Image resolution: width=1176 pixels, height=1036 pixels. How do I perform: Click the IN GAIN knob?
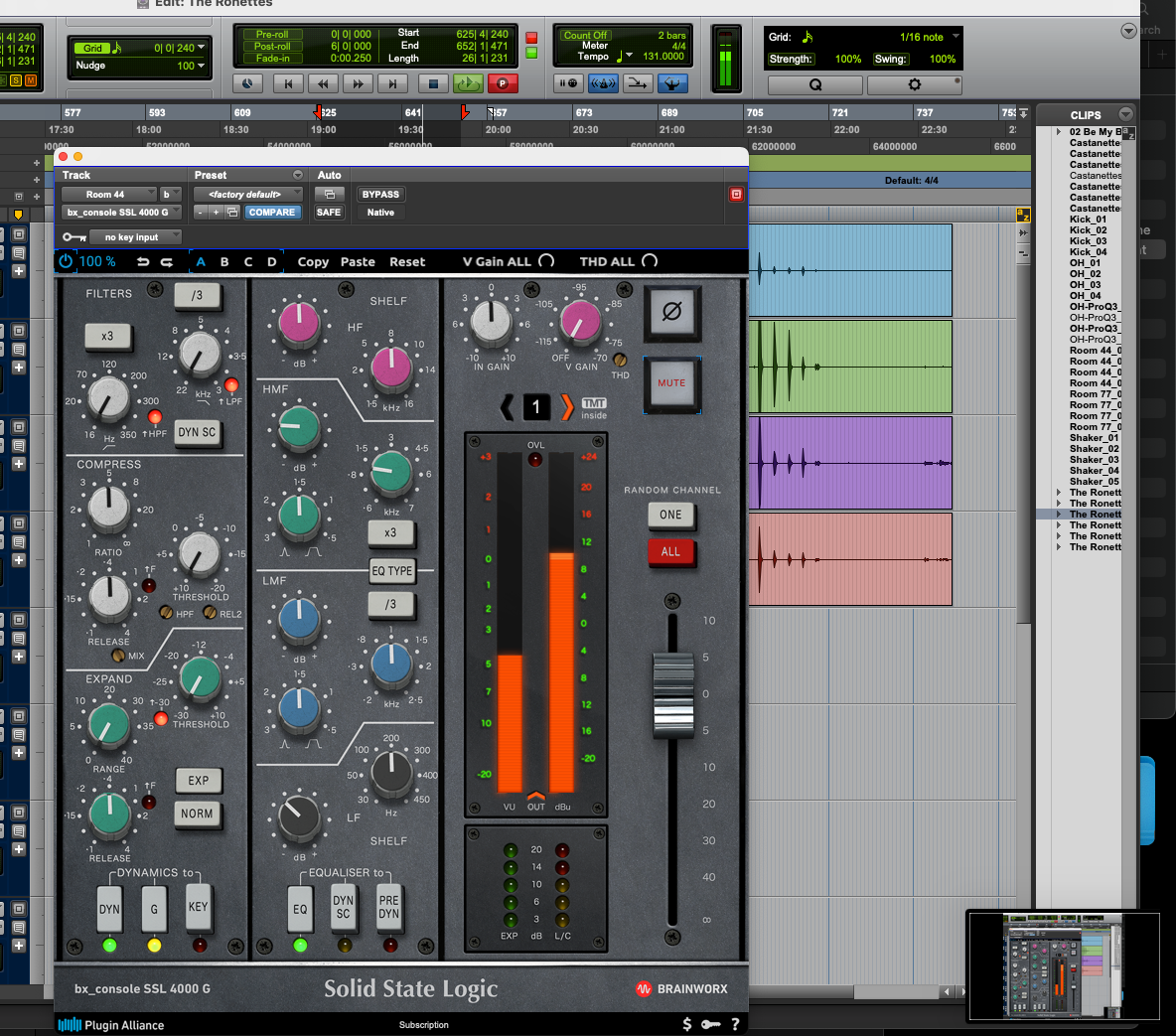[491, 323]
